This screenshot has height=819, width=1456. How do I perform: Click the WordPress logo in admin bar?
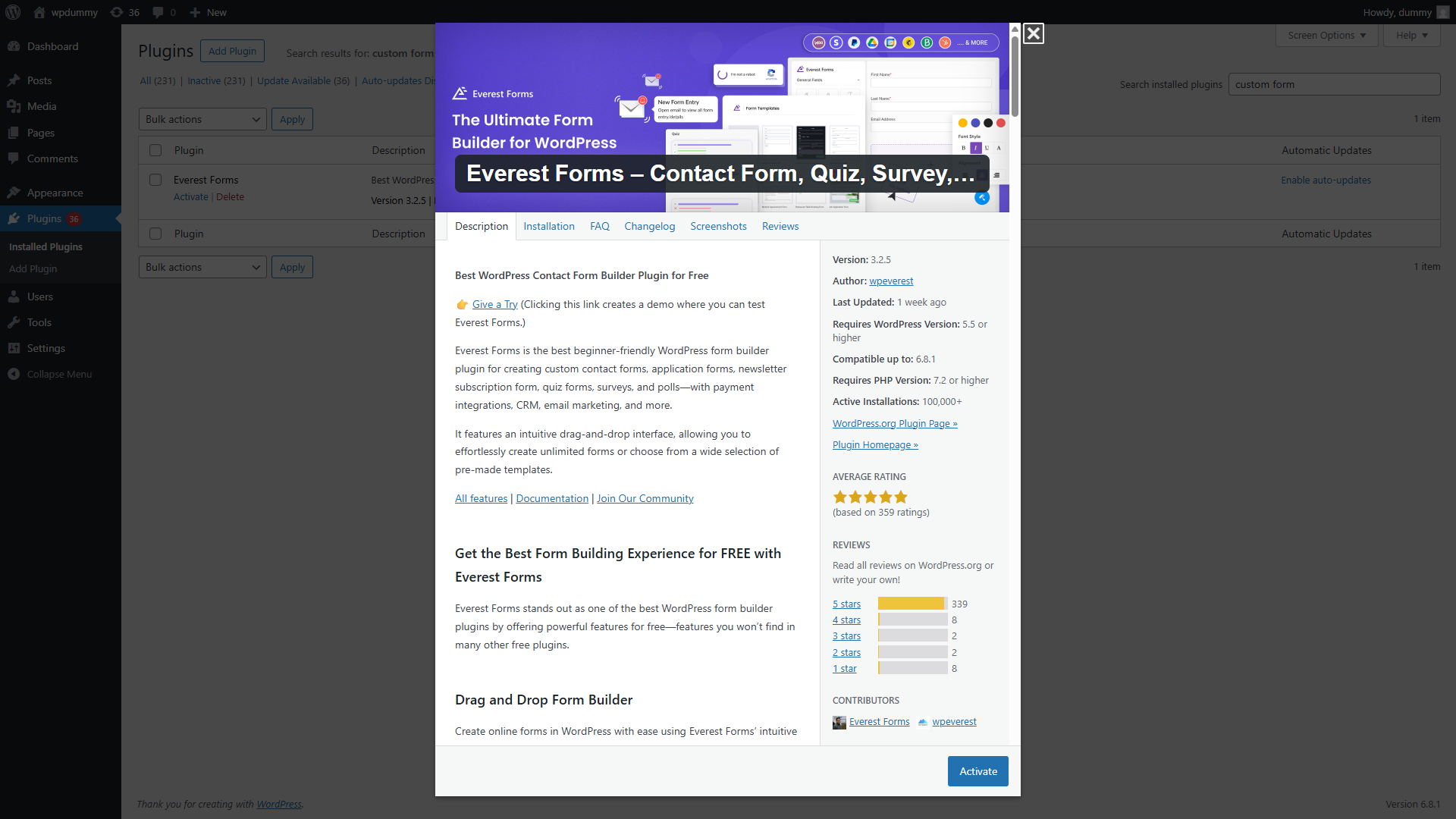14,12
